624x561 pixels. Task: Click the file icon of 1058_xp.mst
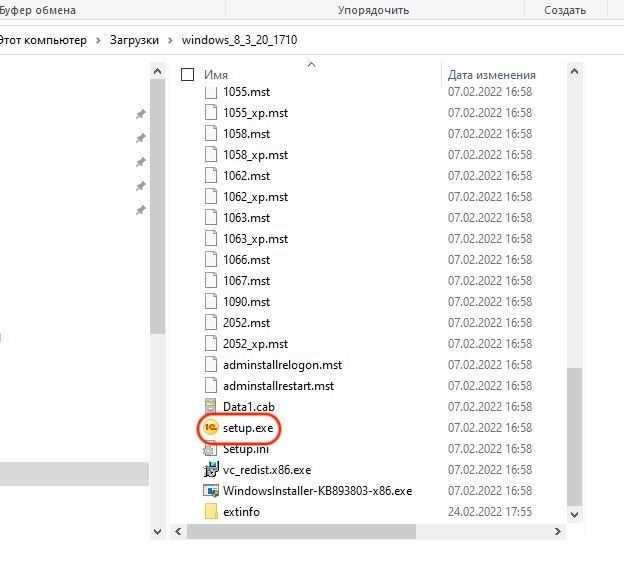coord(211,155)
